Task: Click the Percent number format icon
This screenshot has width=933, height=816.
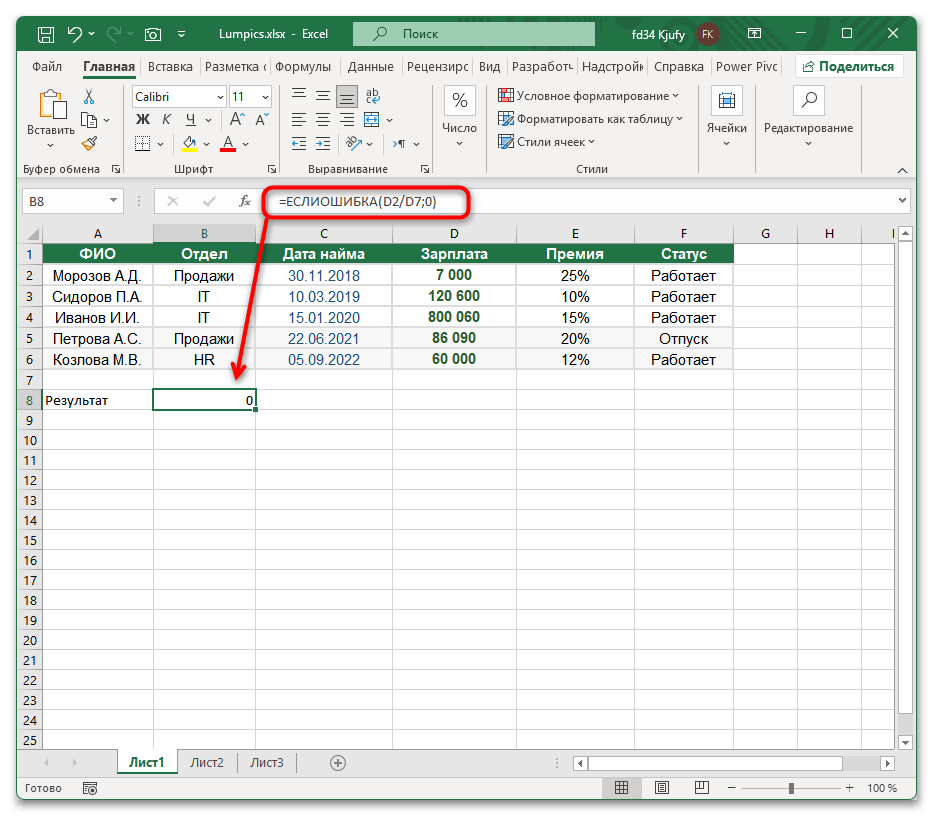Action: coord(459,100)
